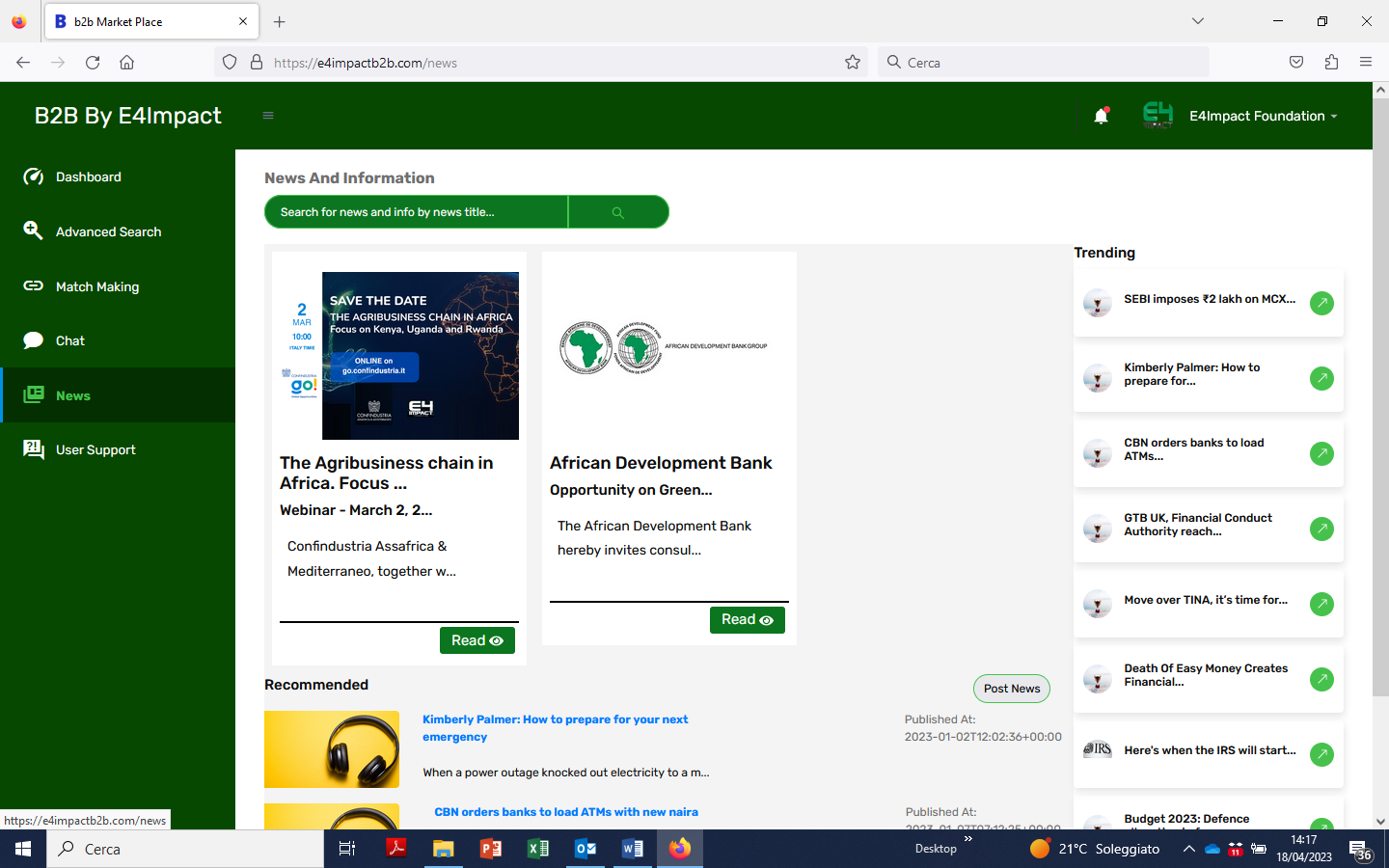
Task: Focus the news title search field
Action: [x=417, y=212]
